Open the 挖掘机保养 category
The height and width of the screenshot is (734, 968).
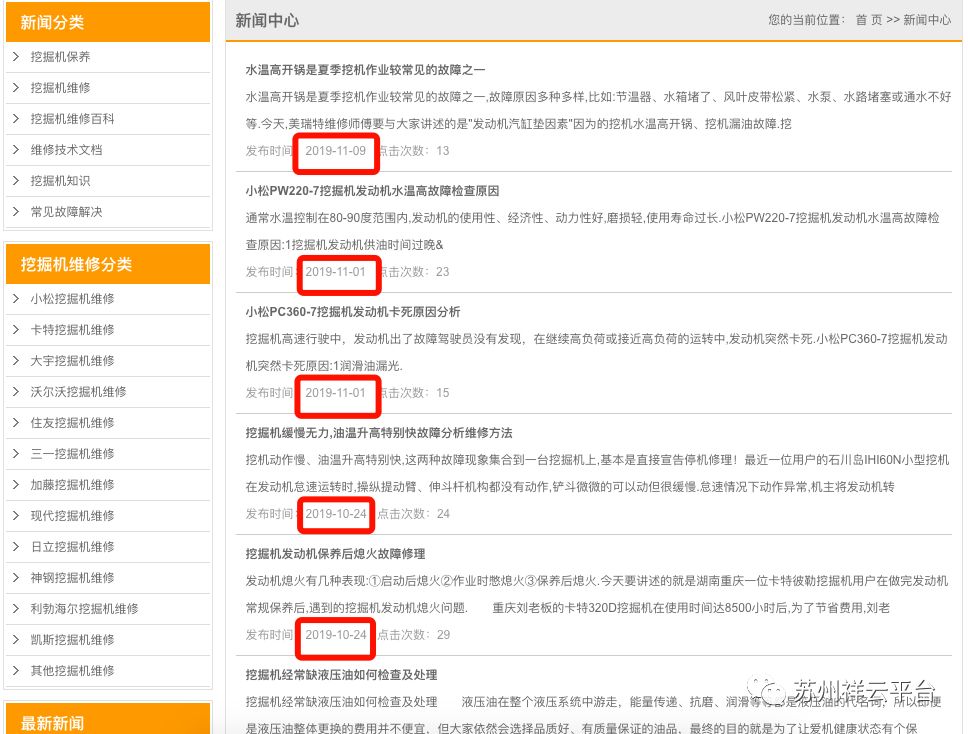[x=60, y=57]
